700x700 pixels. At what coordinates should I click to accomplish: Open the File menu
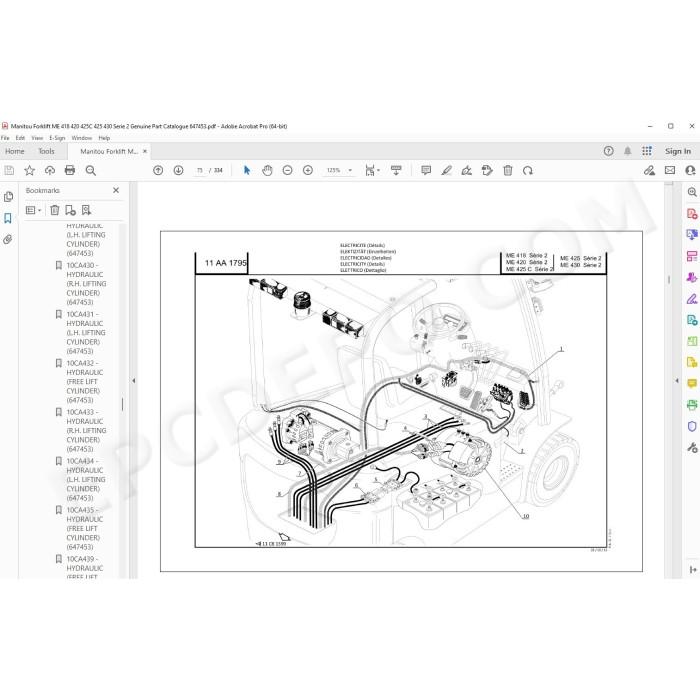(5, 138)
